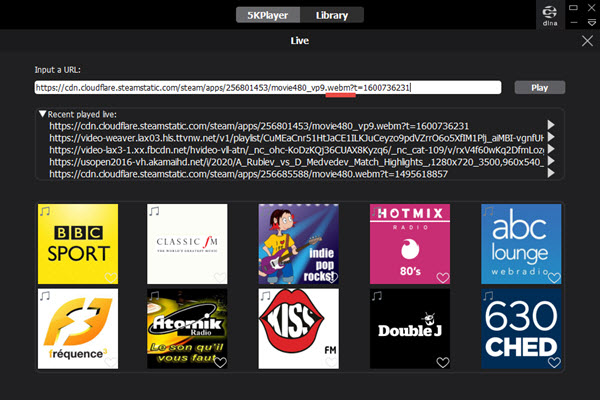600x400 pixels.
Task: Open the dropdown menu icon below the close button
Action: [592, 23]
